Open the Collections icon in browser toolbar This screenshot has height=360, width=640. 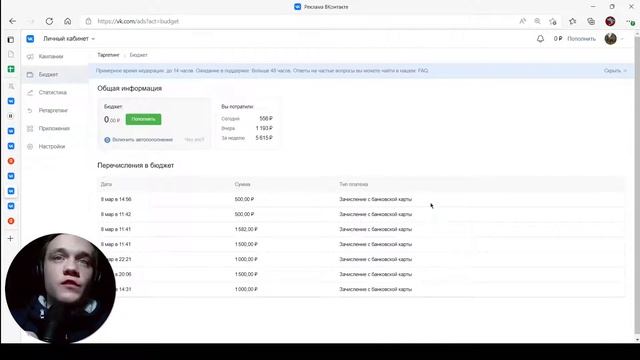(x=591, y=21)
